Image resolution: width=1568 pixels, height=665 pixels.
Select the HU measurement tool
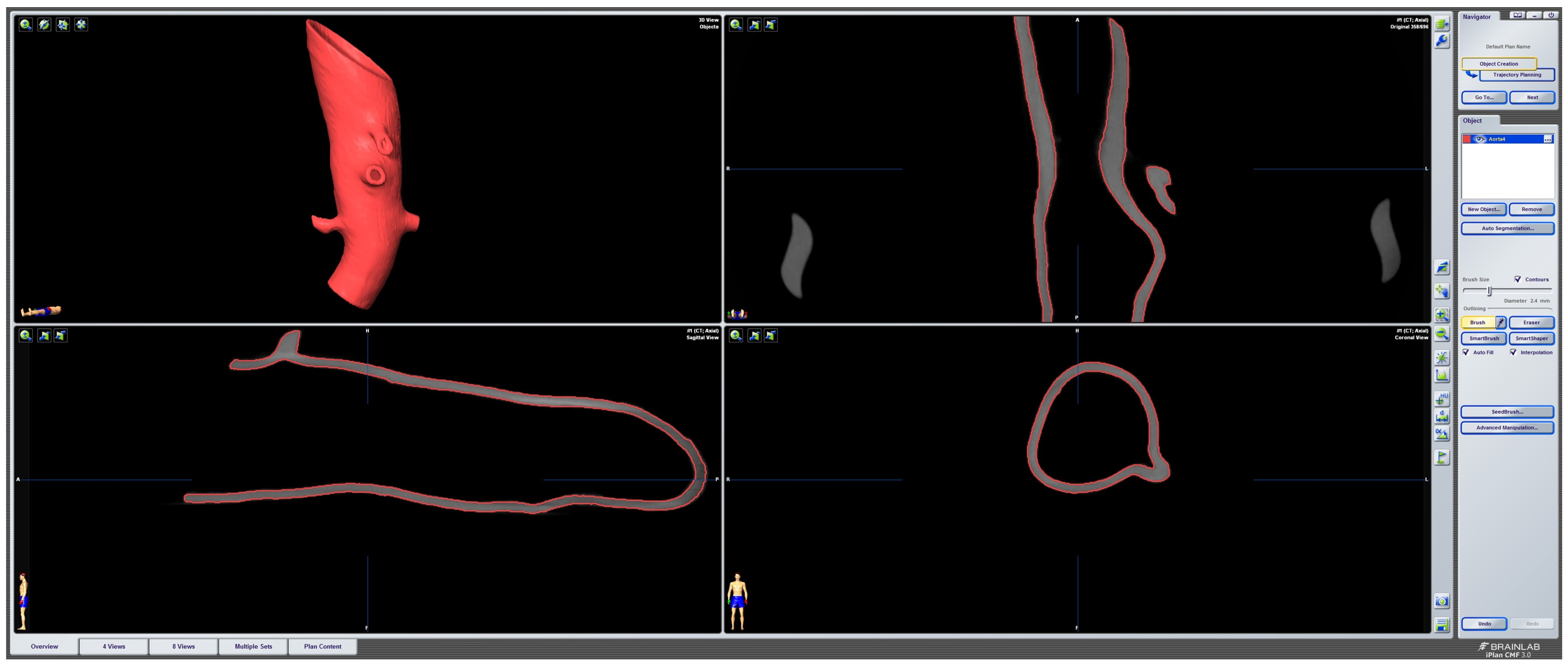pyautogui.click(x=1442, y=399)
